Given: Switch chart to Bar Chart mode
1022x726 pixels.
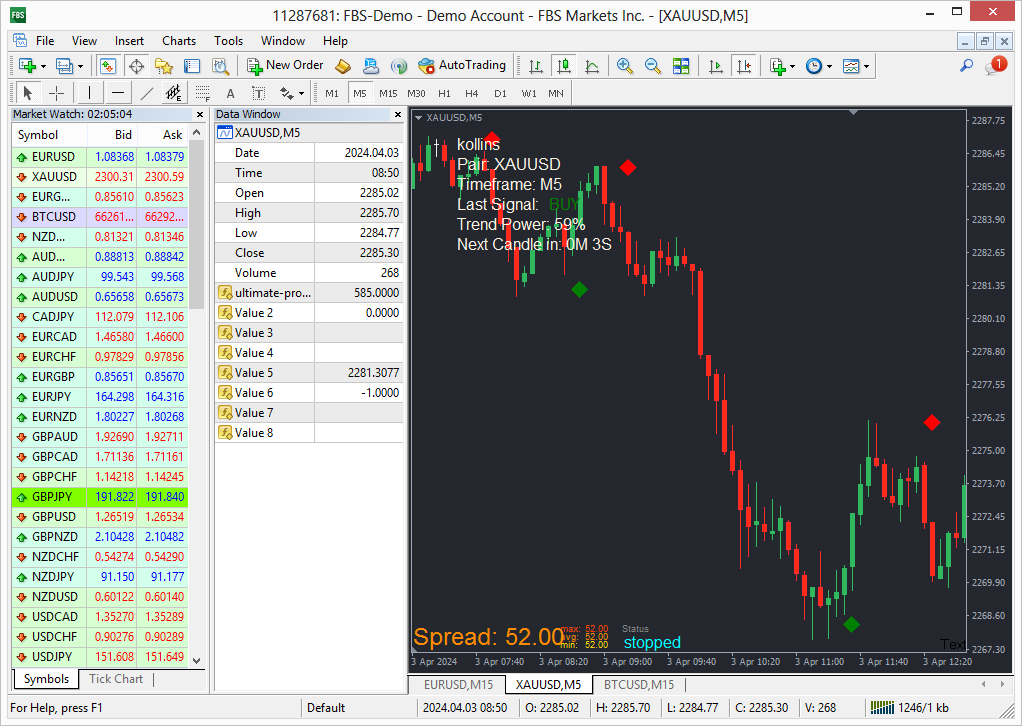Looking at the screenshot, I should [536, 66].
